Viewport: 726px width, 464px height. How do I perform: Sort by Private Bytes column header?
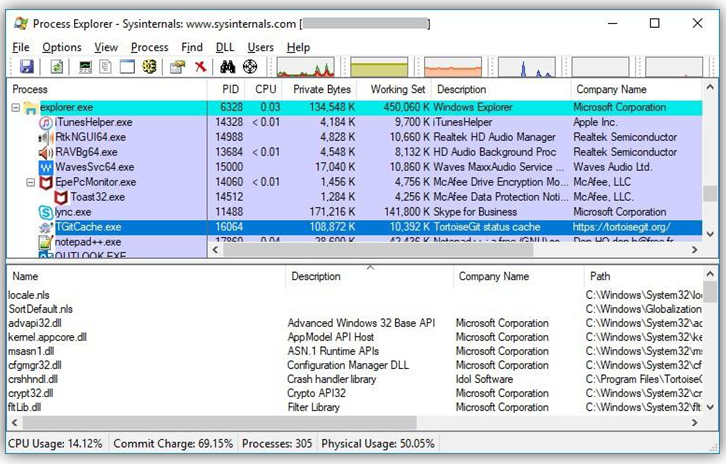(x=321, y=89)
